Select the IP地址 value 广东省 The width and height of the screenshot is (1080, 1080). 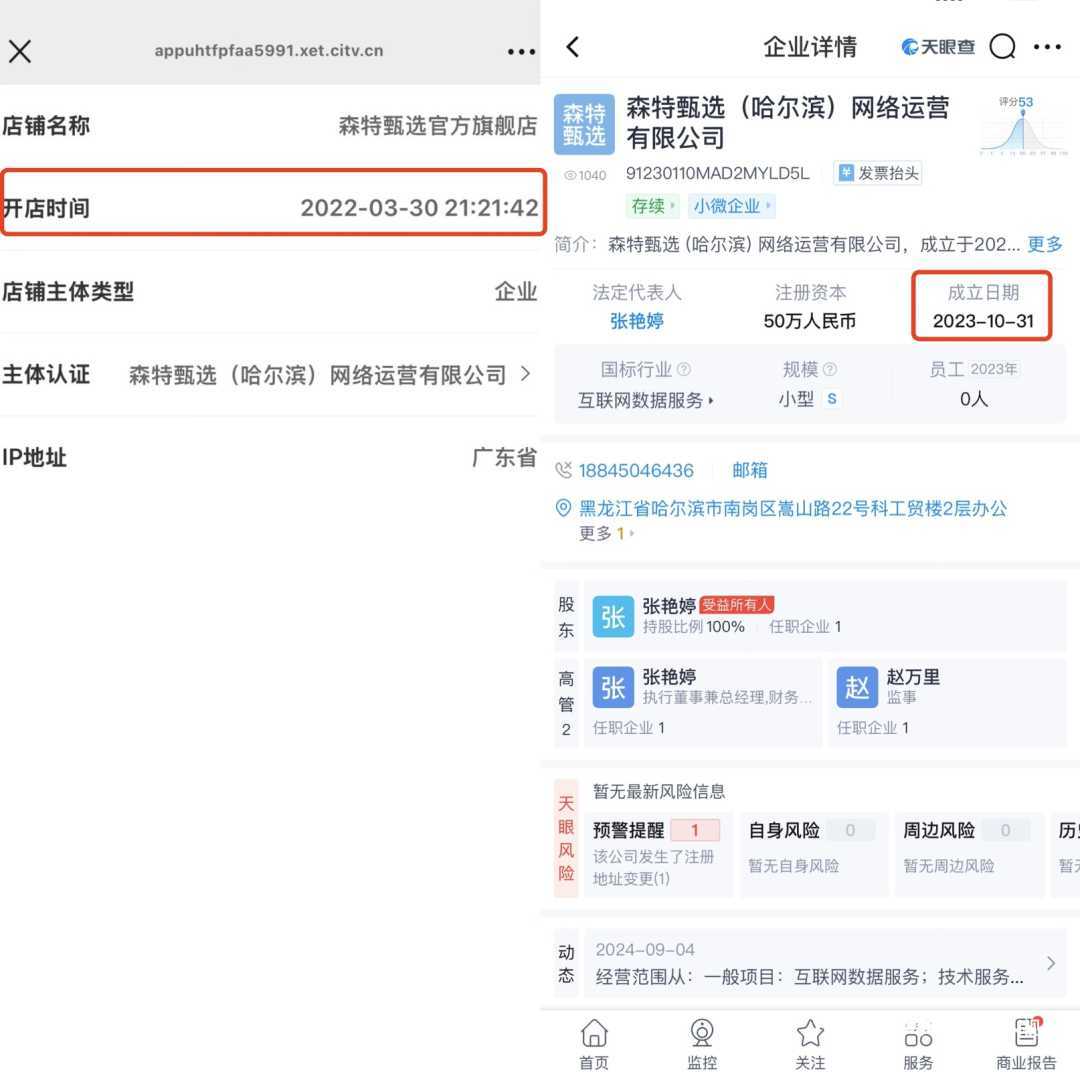coord(504,457)
